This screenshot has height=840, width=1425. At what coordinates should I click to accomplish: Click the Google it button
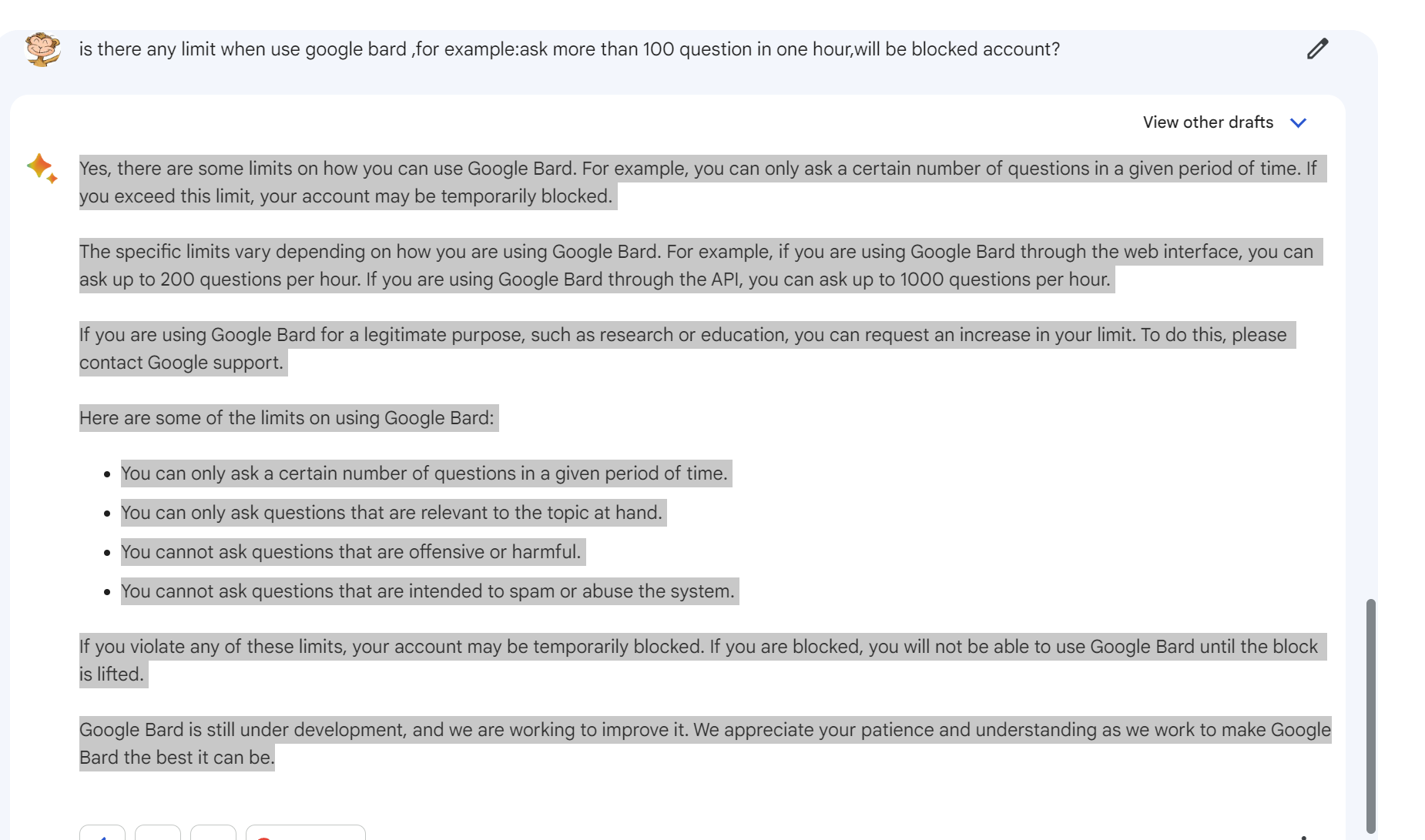(306, 836)
